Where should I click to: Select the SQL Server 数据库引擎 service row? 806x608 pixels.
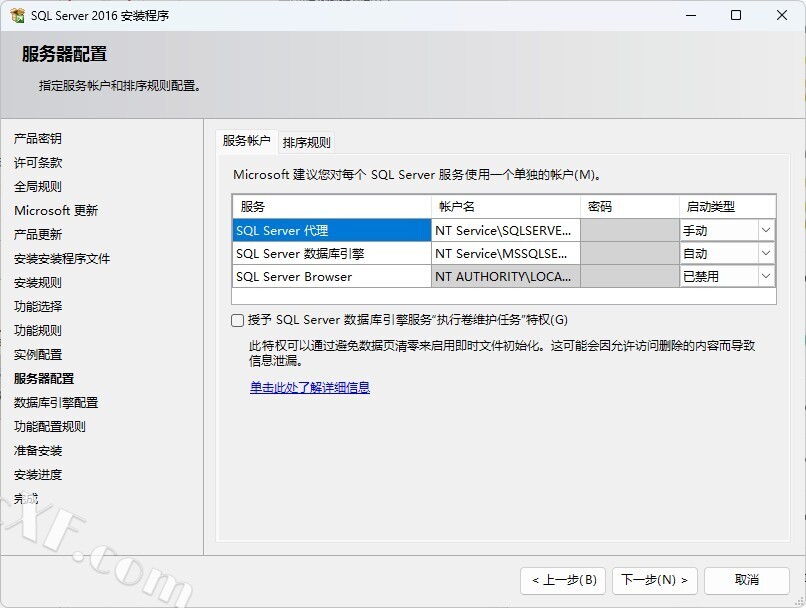(x=332, y=253)
